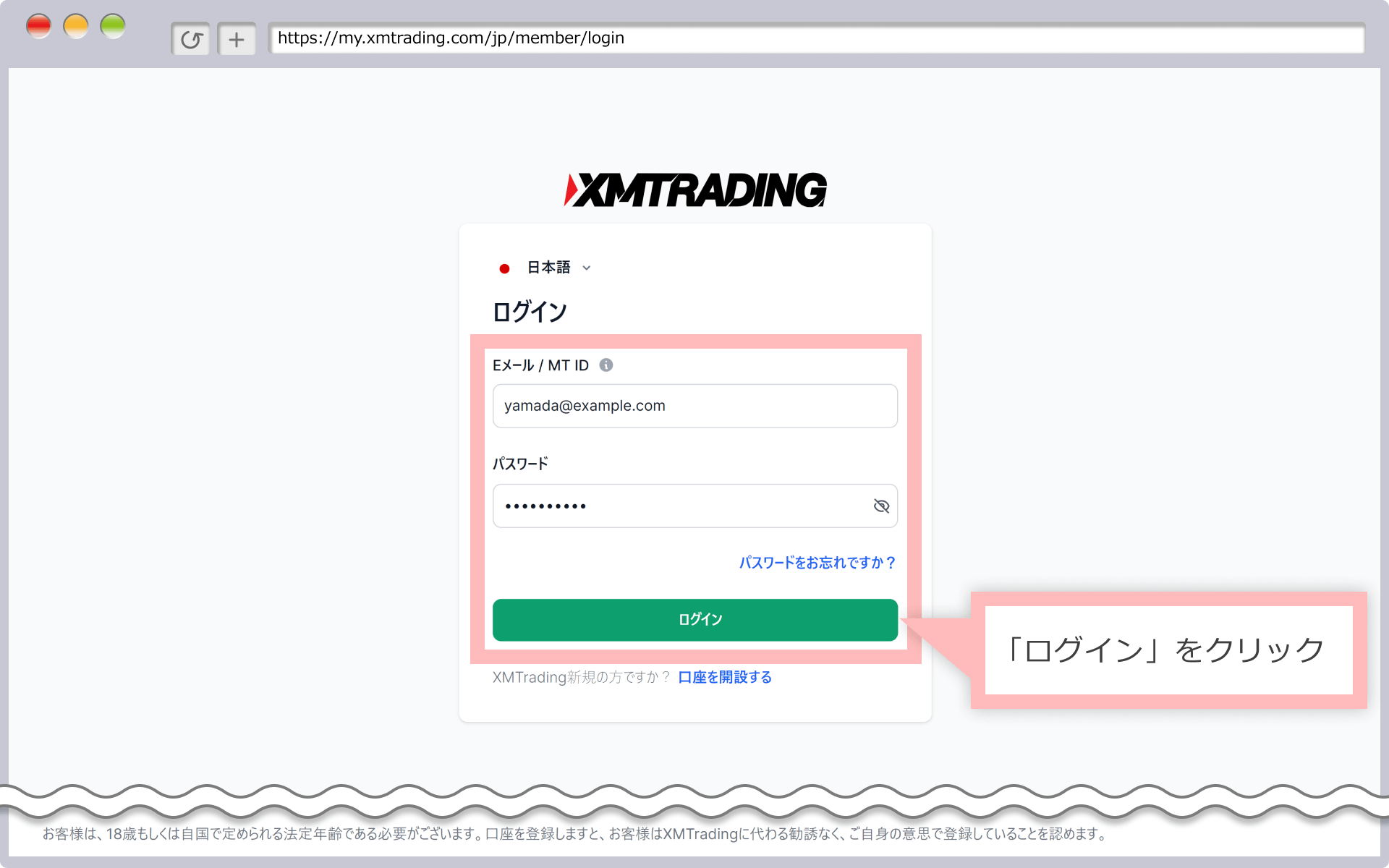Toggle password visibility icon
Viewport: 1389px width, 868px height.
click(879, 505)
